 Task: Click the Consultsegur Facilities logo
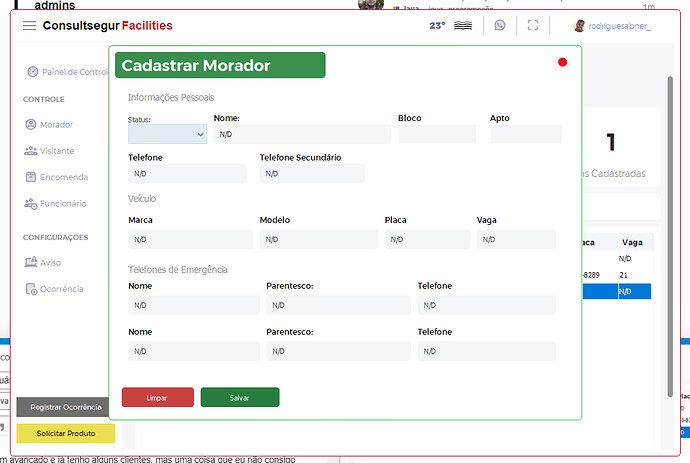pos(107,26)
